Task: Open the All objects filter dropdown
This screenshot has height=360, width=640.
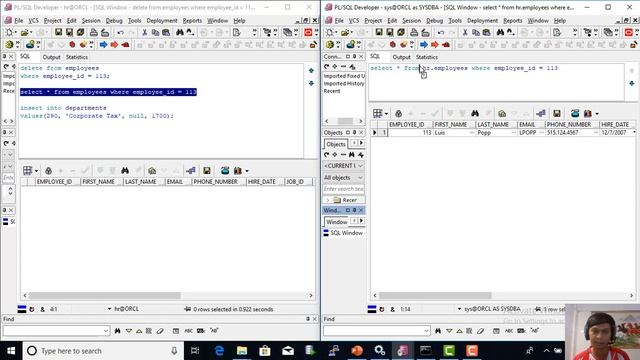Action: (360, 178)
